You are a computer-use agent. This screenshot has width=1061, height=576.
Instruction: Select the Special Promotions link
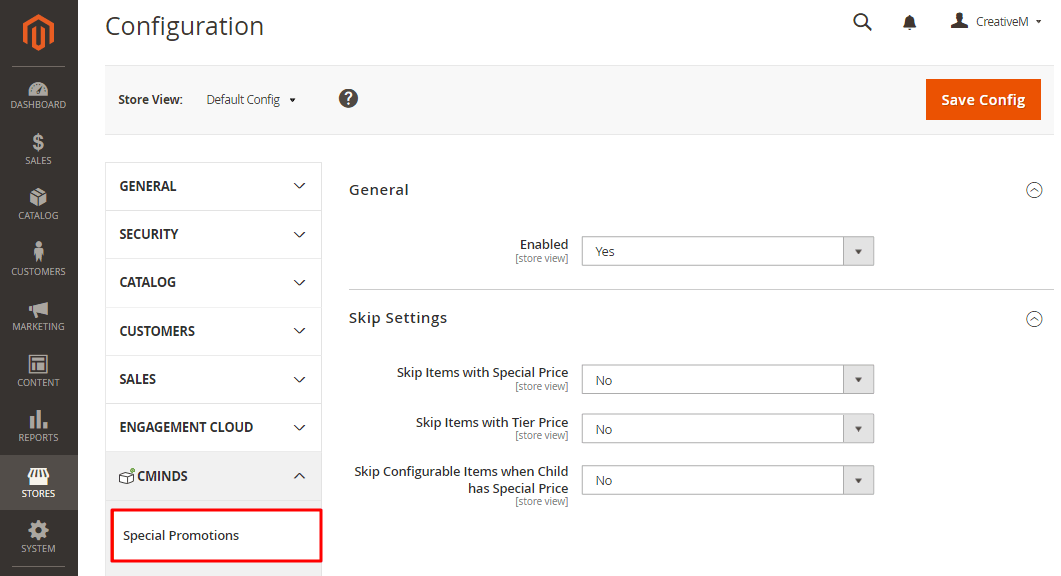181,535
